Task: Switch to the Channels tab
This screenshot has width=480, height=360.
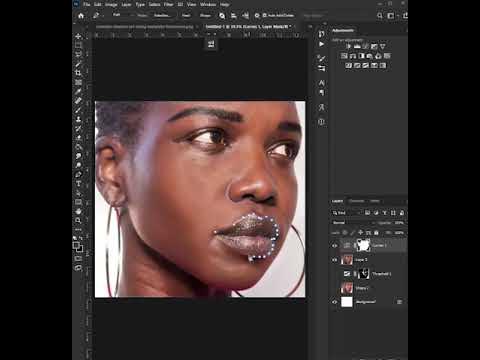Action: tap(357, 201)
